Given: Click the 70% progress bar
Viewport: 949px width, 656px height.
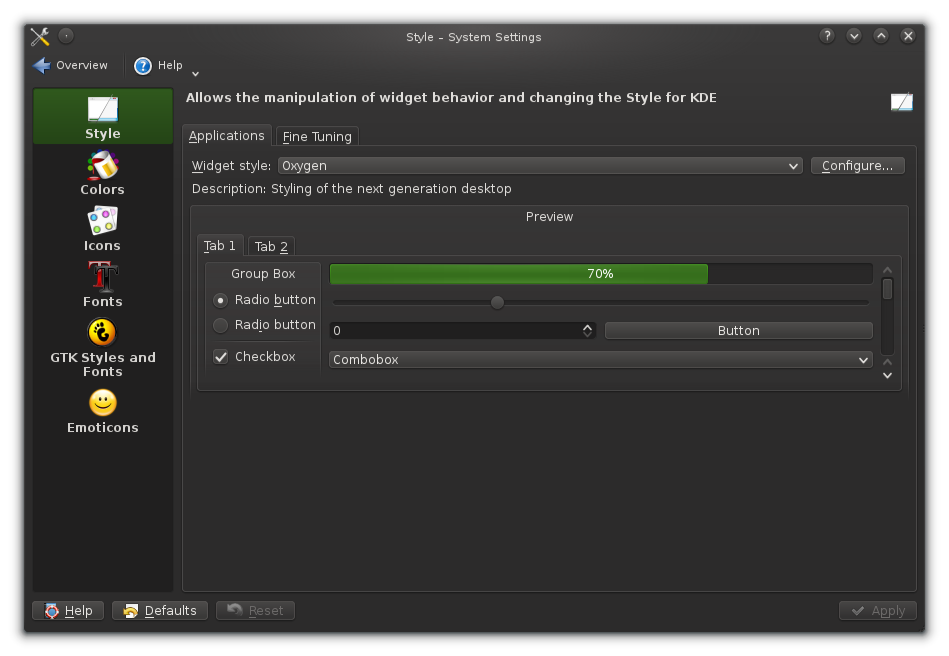Looking at the screenshot, I should [x=601, y=274].
